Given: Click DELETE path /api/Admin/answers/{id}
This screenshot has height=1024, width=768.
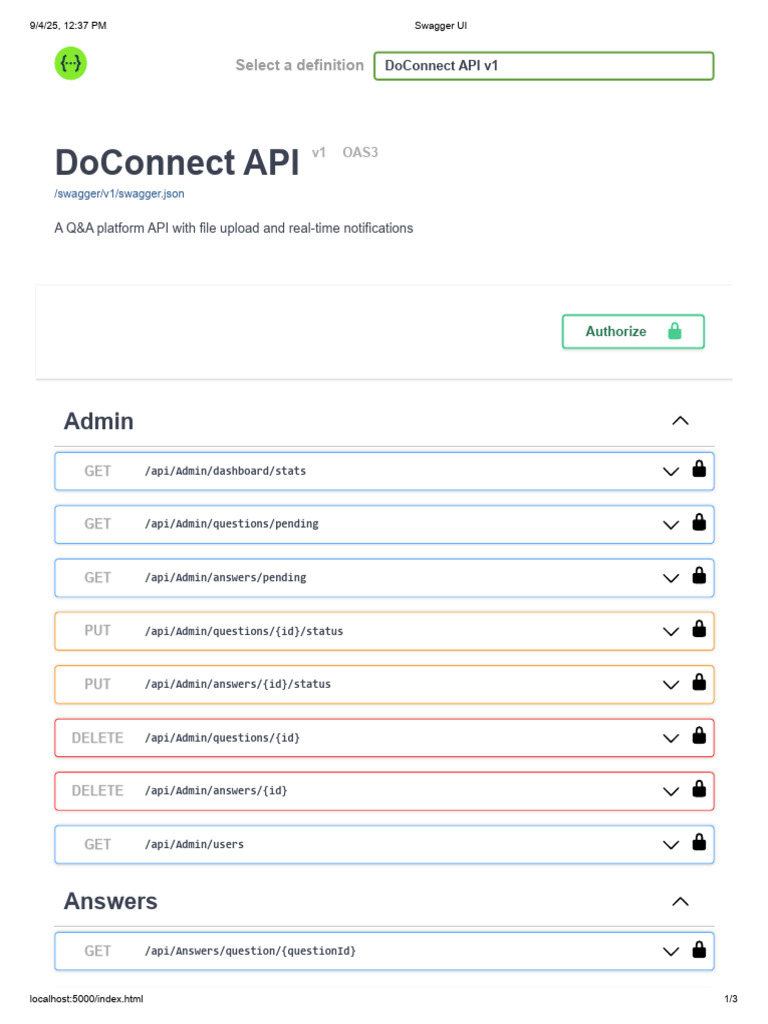Looking at the screenshot, I should pyautogui.click(x=216, y=790).
